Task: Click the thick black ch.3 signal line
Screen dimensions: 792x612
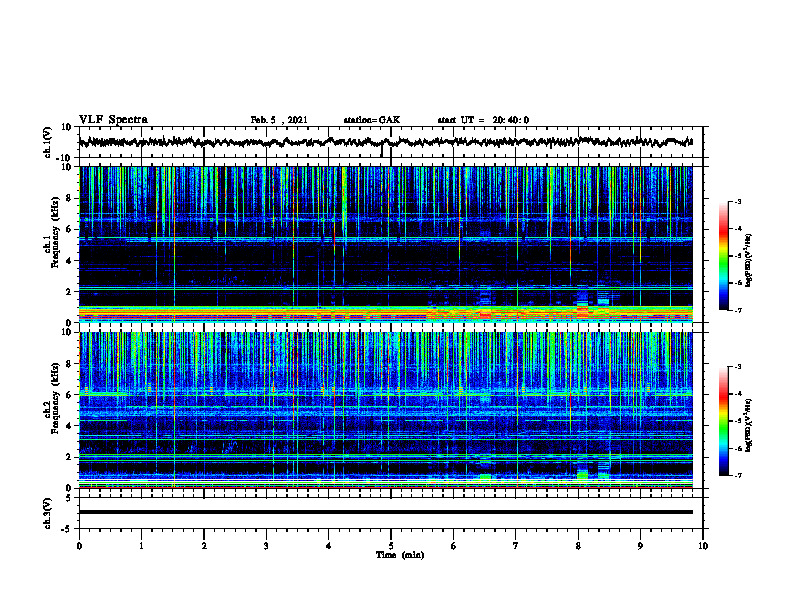Action: tap(385, 512)
